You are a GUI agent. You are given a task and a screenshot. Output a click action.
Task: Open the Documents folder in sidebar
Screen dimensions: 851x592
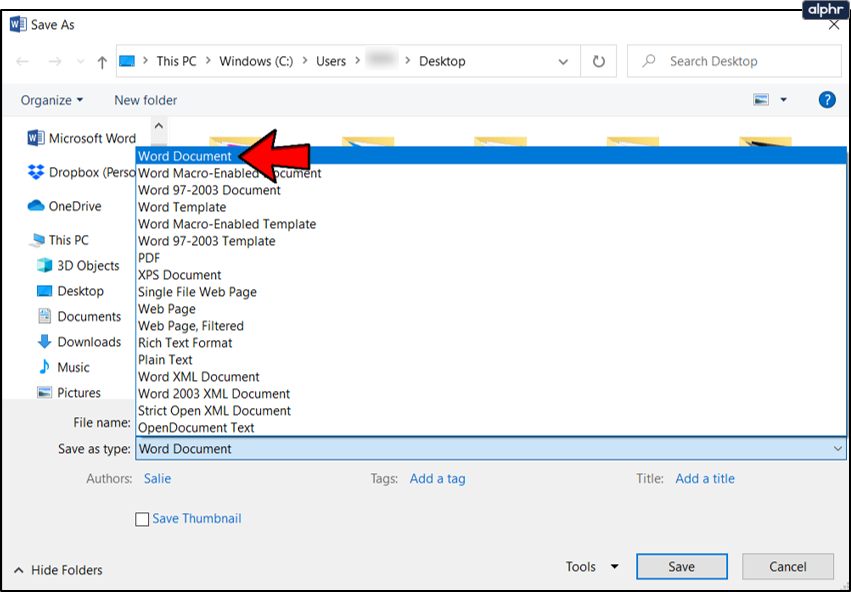[x=79, y=316]
